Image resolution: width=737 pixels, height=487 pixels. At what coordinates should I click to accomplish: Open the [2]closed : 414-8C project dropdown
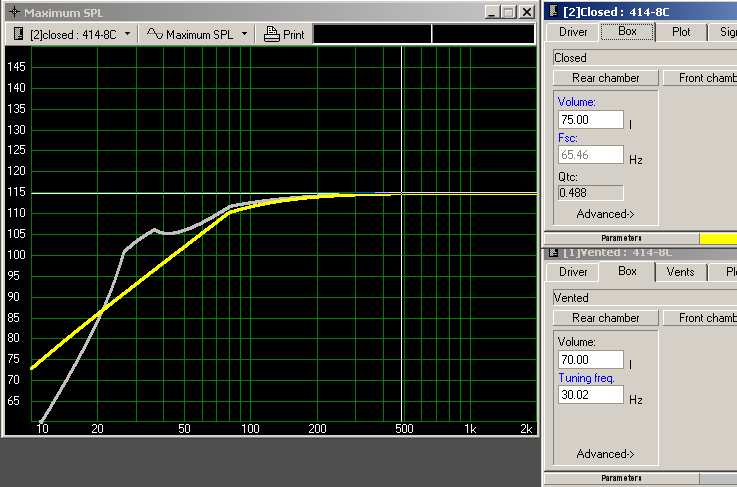(127, 34)
